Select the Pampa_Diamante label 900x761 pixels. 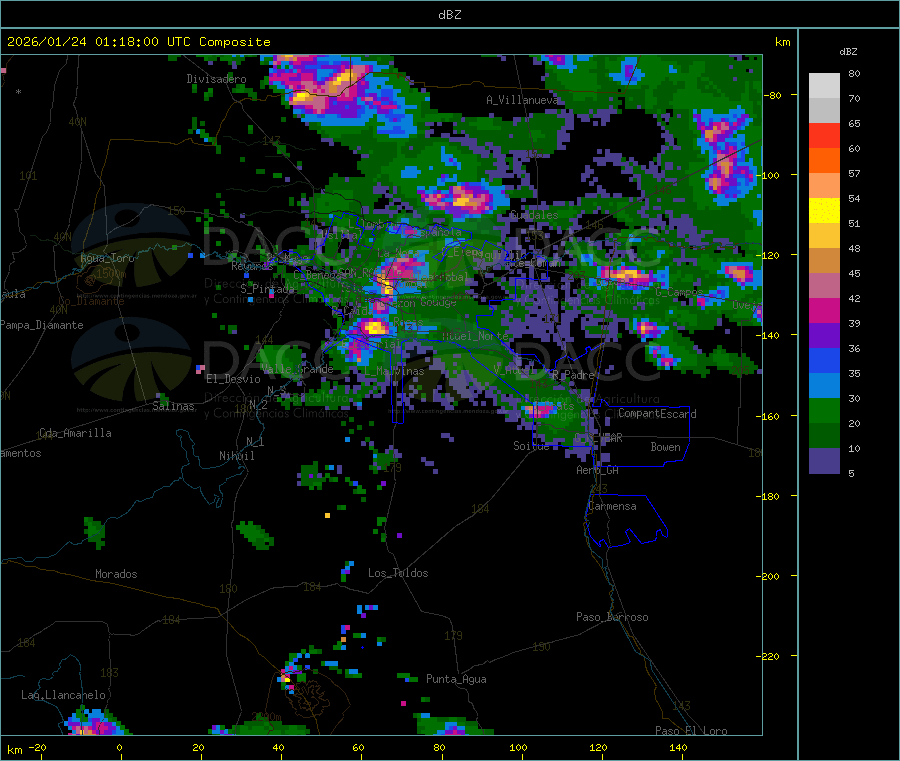(x=42, y=325)
